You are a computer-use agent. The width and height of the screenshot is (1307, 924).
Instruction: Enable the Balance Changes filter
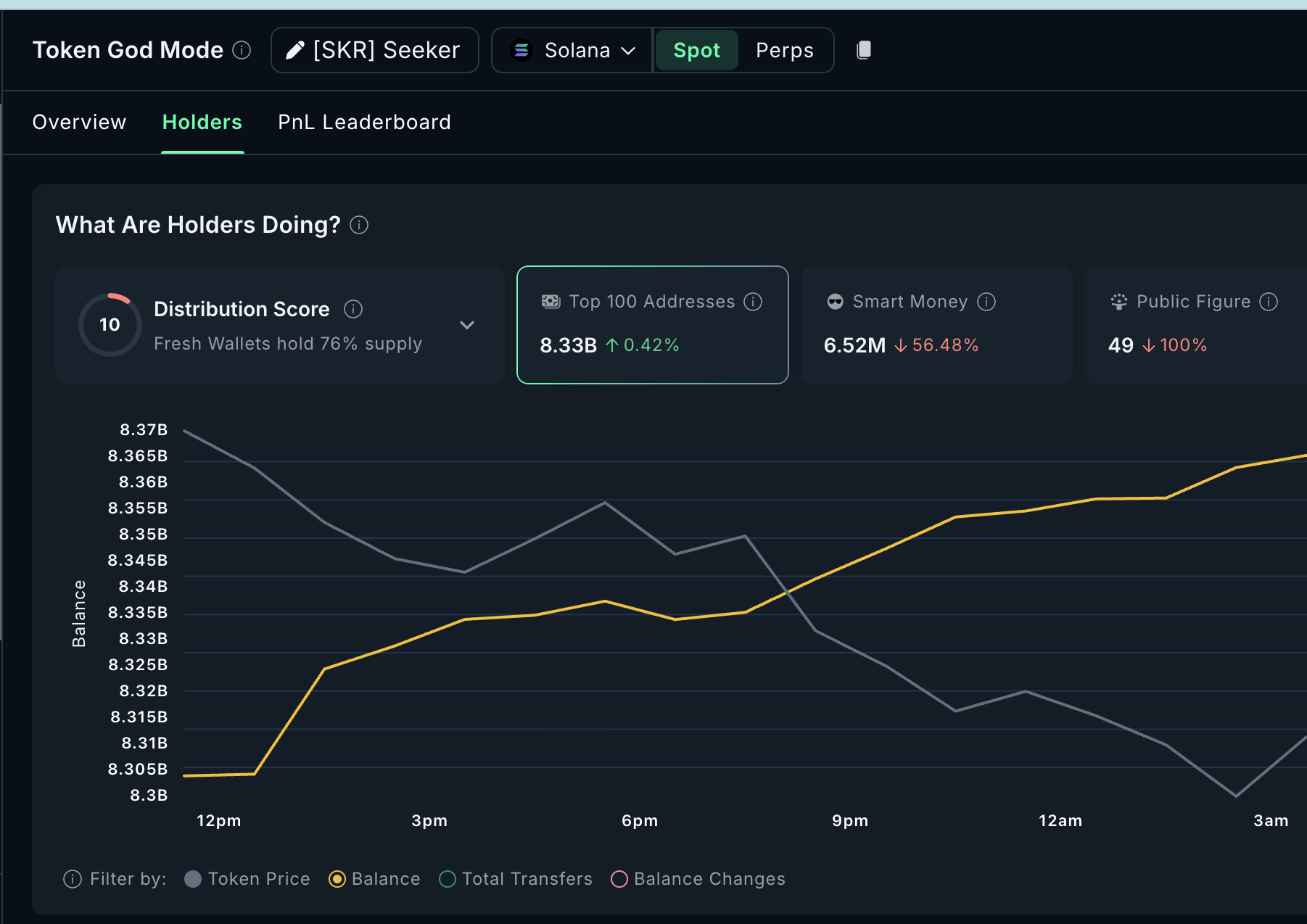coord(619,879)
